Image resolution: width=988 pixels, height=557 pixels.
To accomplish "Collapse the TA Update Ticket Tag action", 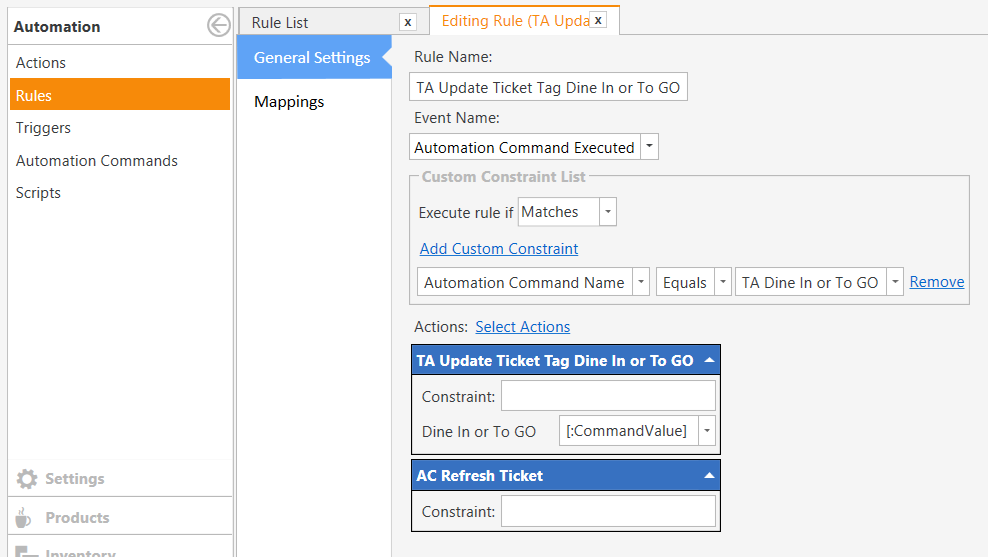I will (709, 361).
